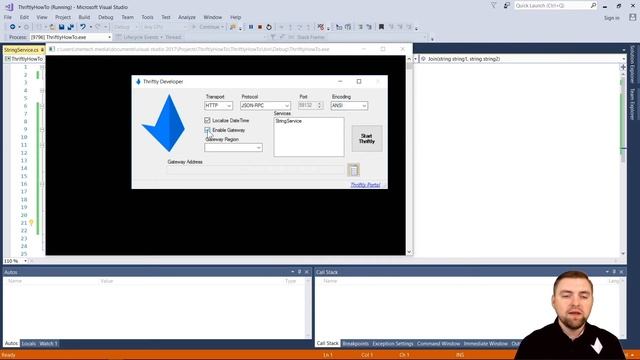This screenshot has width=640, height=360.
Task: Open the Build menu
Action: click(x=84, y=17)
